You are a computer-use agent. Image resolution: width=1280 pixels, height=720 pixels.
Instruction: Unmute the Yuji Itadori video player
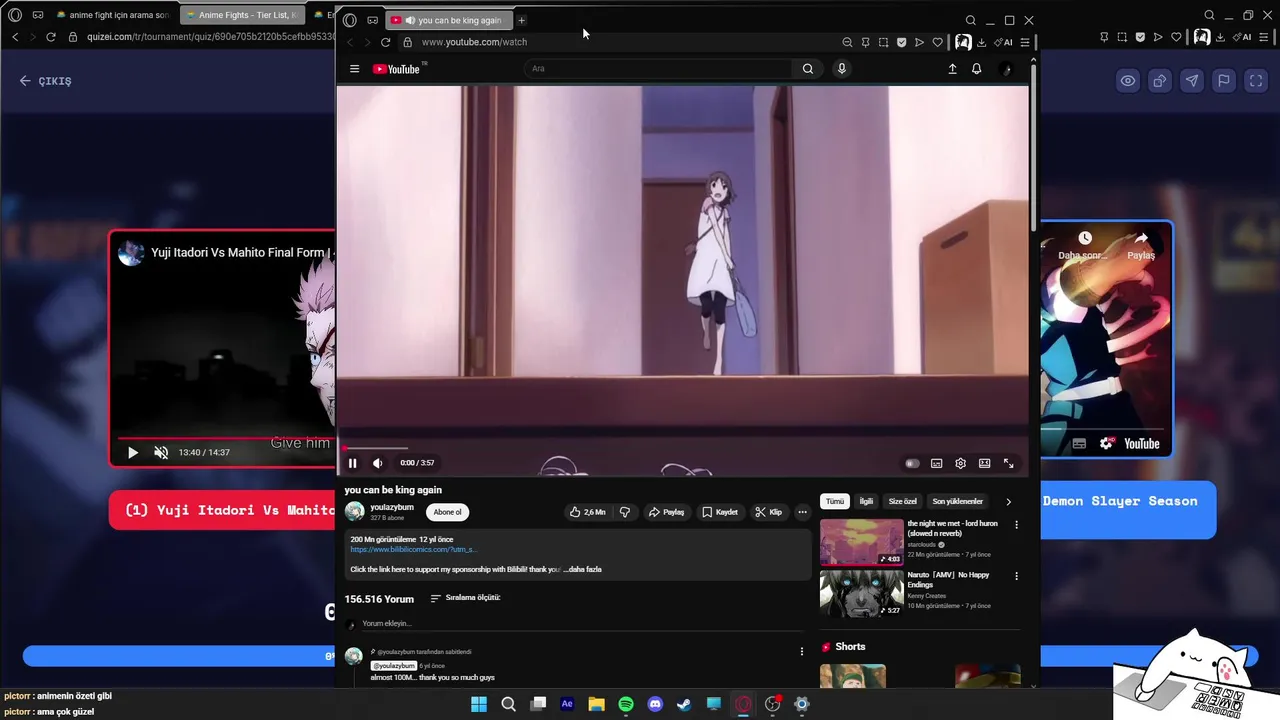[161, 453]
